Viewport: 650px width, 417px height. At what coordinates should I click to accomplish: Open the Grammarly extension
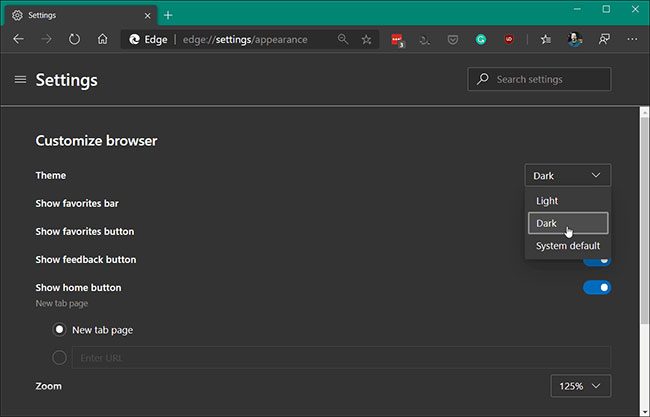click(480, 40)
